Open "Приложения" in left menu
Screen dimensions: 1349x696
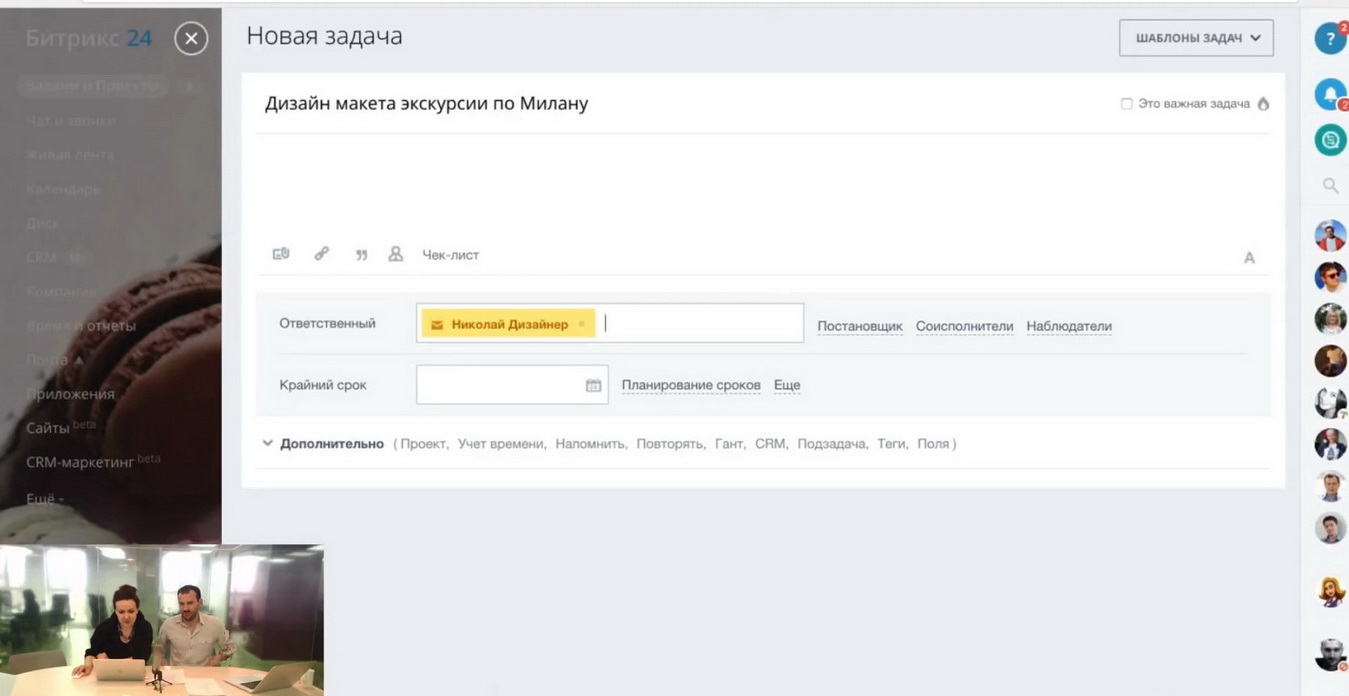[x=70, y=394]
